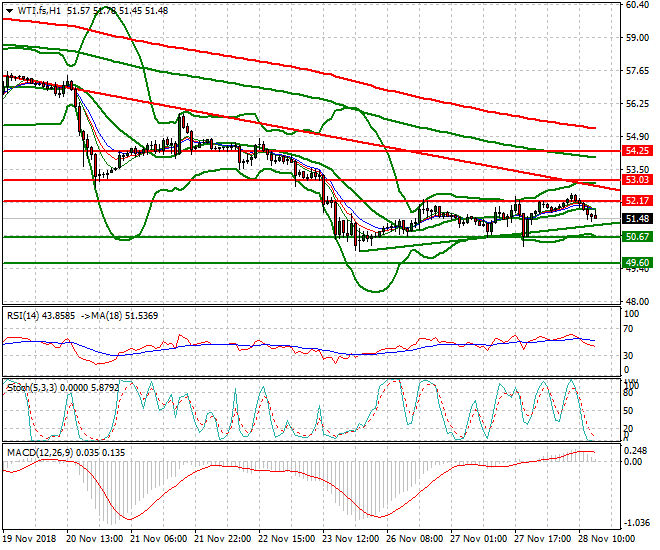Screen dimensions: 660x550
Task: Click the 28 Nov 10:00 time label
Action: pyautogui.click(x=607, y=539)
